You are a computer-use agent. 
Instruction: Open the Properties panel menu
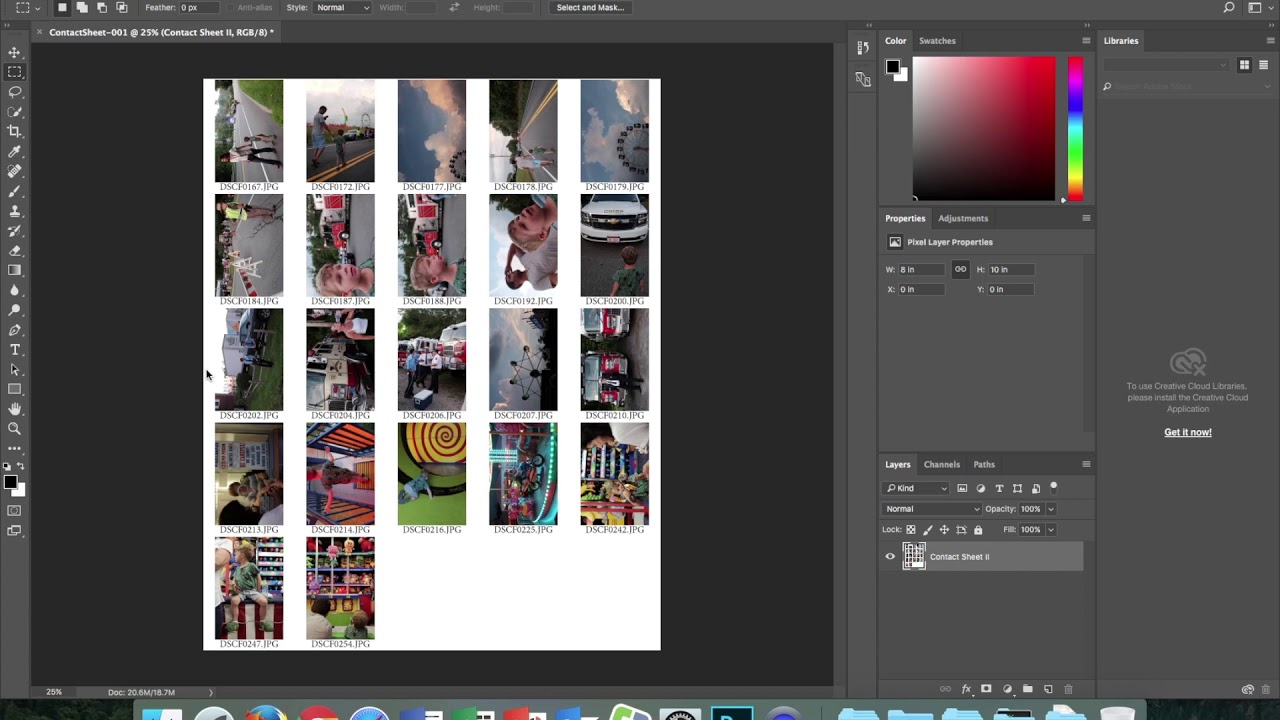coord(1086,218)
